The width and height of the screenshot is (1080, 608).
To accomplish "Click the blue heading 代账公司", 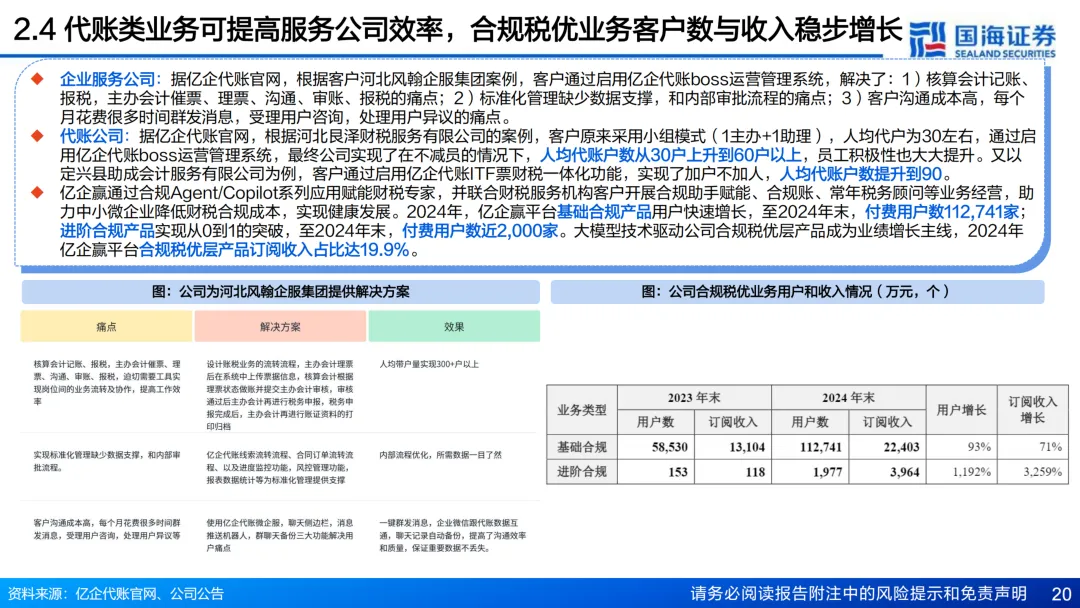I will 92,136.
